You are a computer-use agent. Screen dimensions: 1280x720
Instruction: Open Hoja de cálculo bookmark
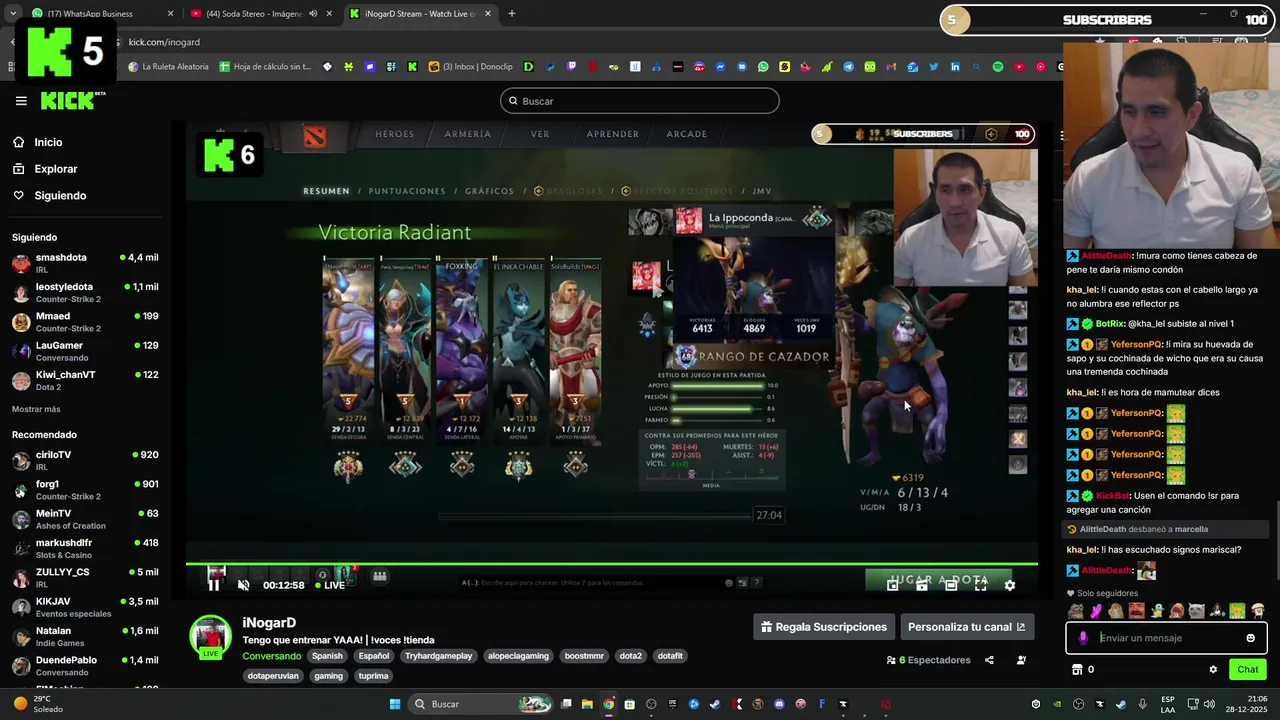point(265,67)
